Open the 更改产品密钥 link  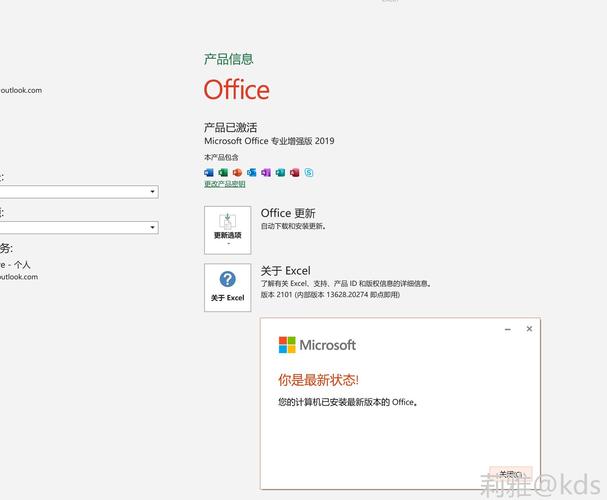pyautogui.click(x=225, y=184)
